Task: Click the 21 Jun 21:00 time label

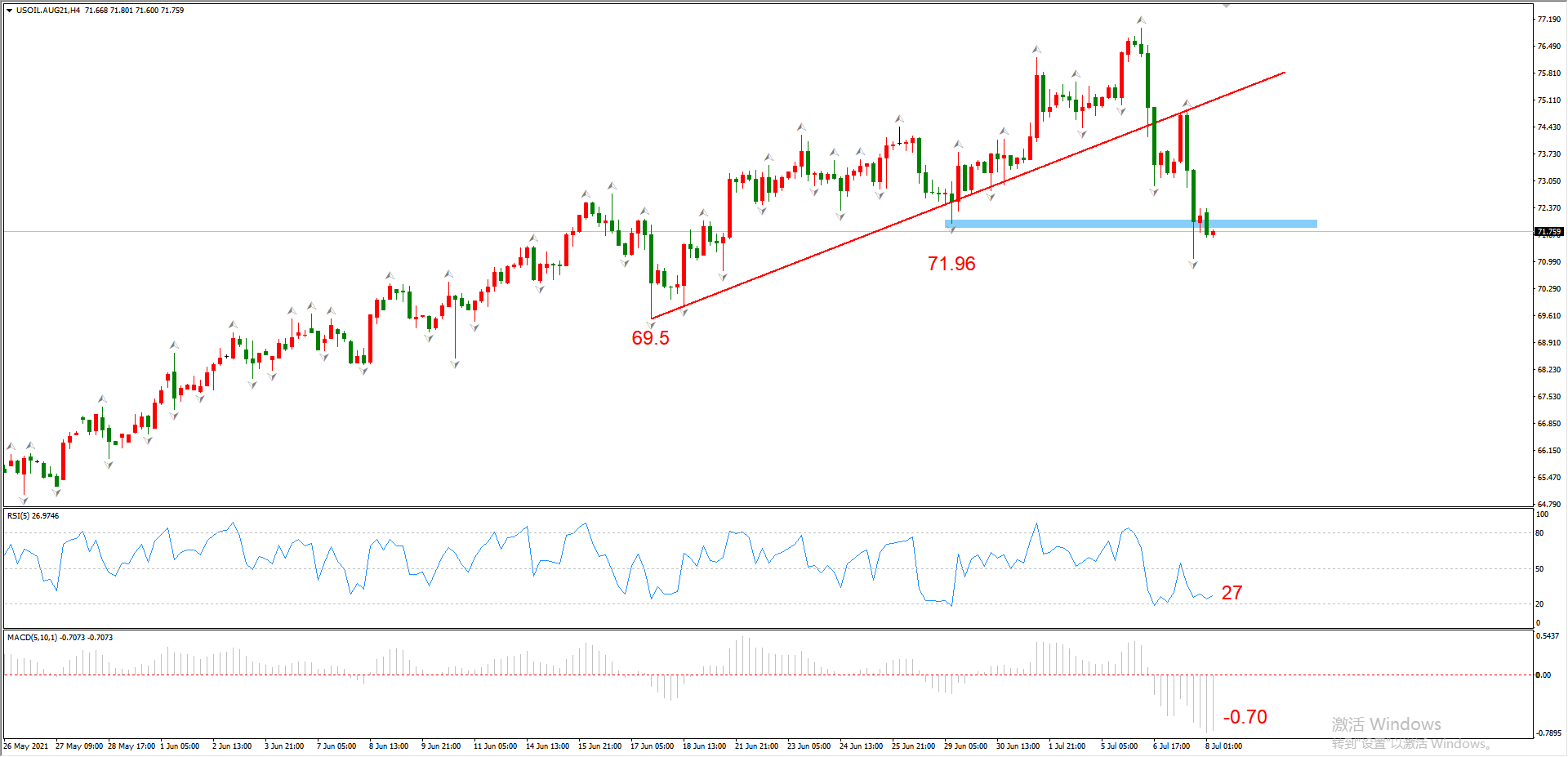Action: tap(756, 746)
